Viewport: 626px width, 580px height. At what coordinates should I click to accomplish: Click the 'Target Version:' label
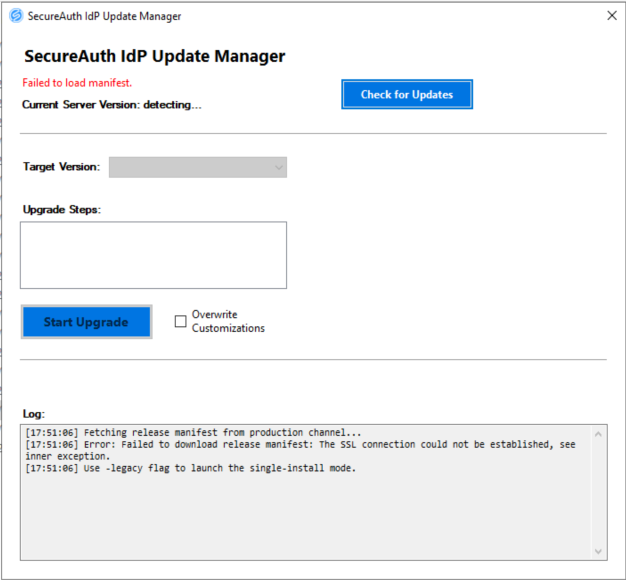point(61,166)
